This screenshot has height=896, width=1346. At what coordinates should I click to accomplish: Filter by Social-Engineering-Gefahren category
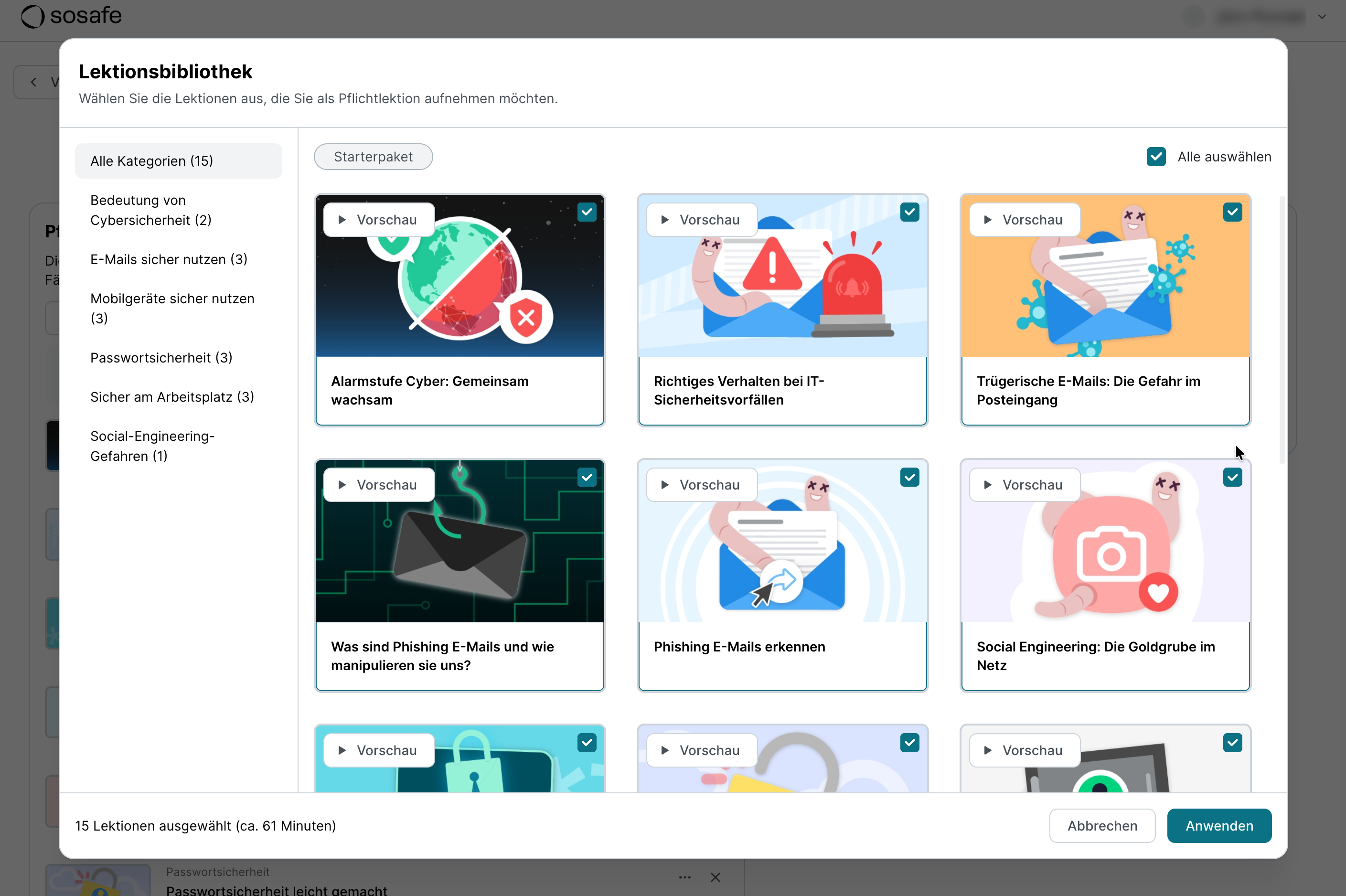tap(178, 446)
